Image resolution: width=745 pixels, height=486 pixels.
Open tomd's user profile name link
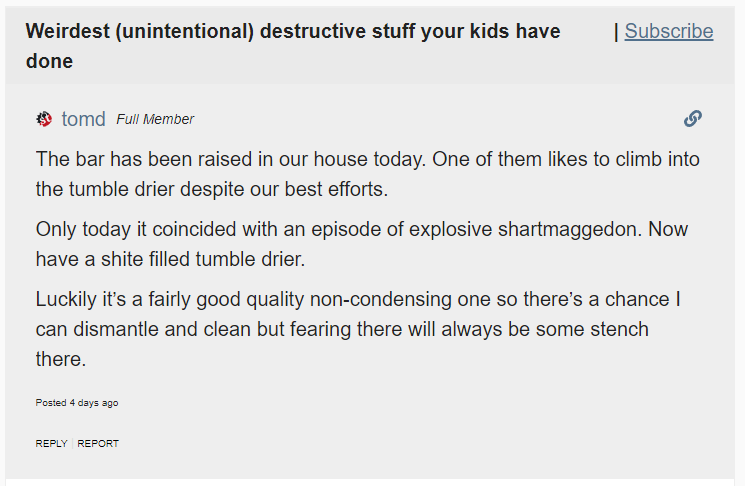[x=83, y=119]
